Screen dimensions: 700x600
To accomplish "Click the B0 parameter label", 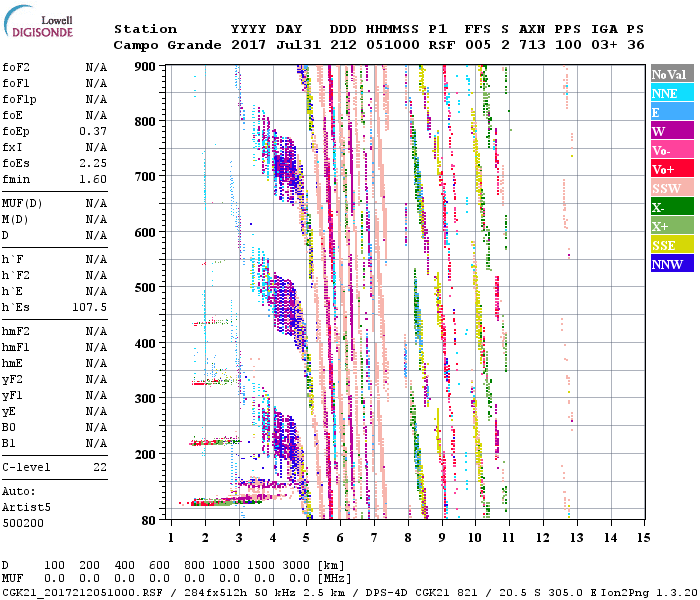I will coord(8,427).
